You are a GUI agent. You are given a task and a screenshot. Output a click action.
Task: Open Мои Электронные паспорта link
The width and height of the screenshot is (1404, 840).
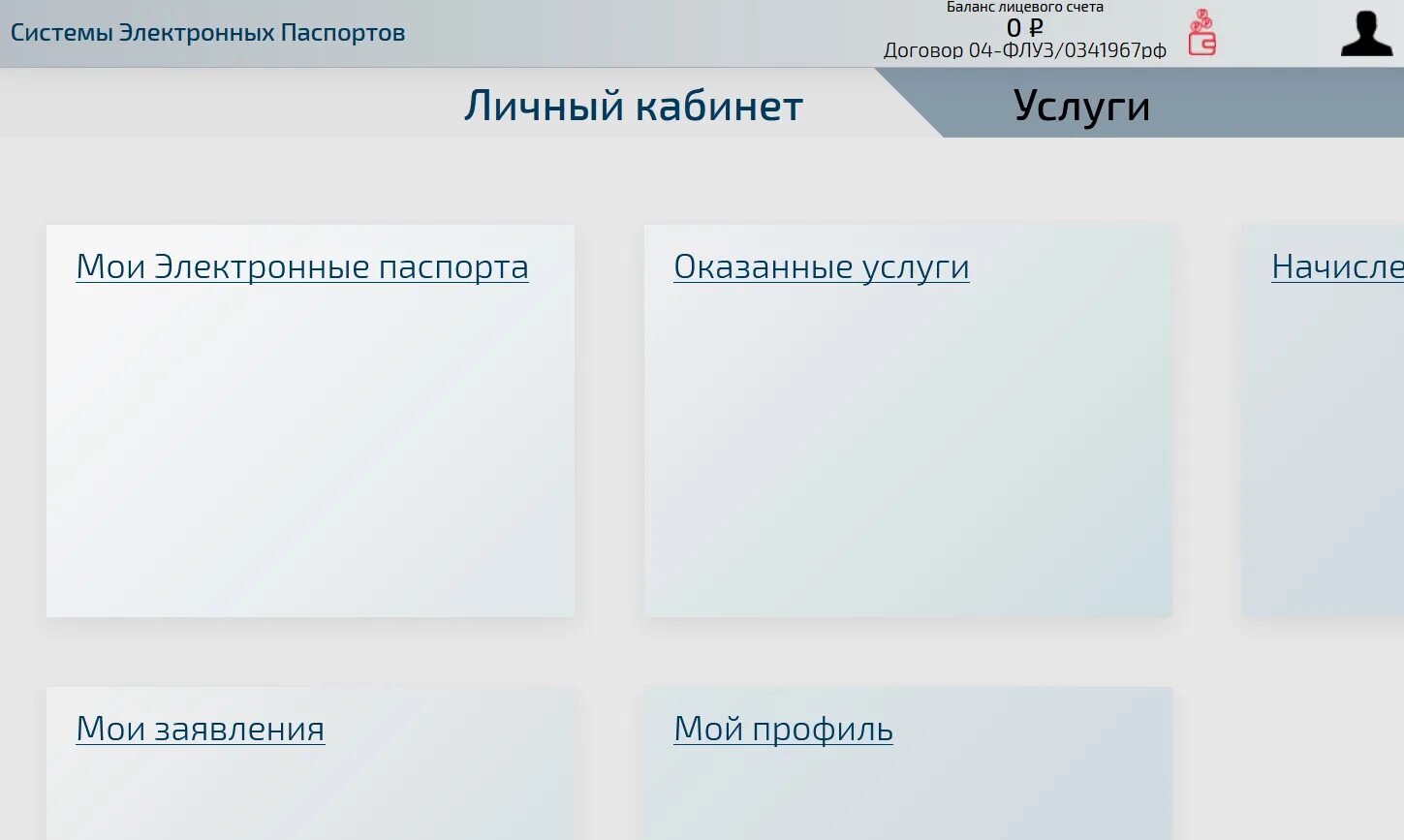[x=302, y=266]
